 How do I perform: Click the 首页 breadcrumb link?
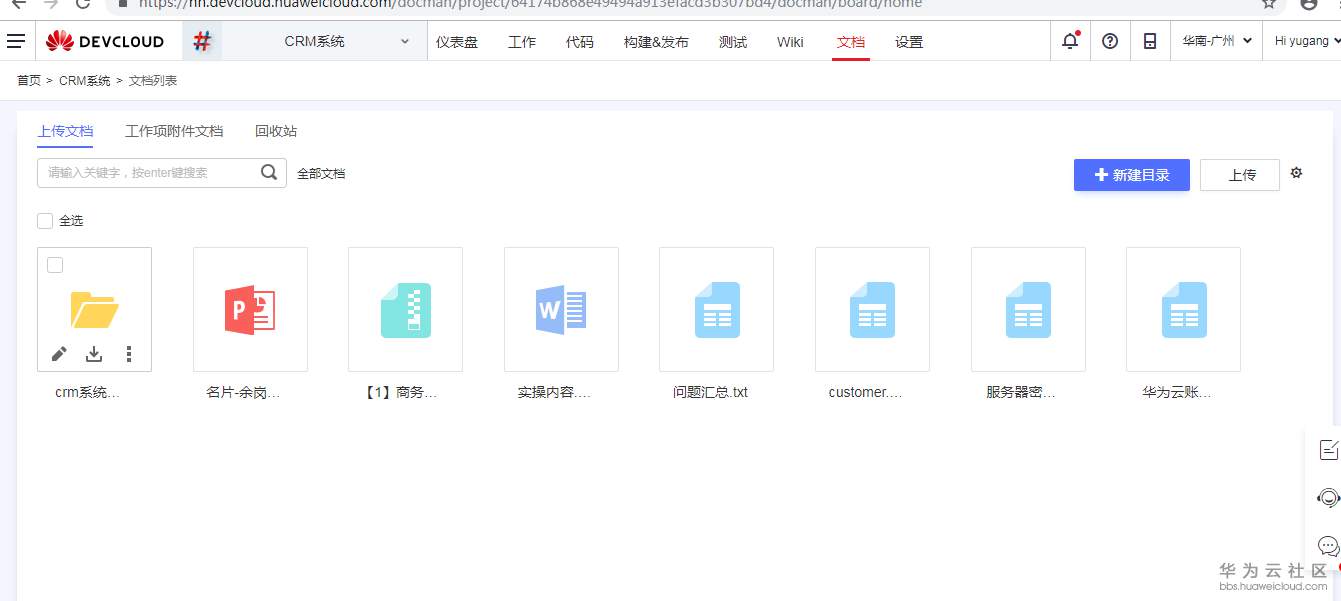click(x=29, y=80)
